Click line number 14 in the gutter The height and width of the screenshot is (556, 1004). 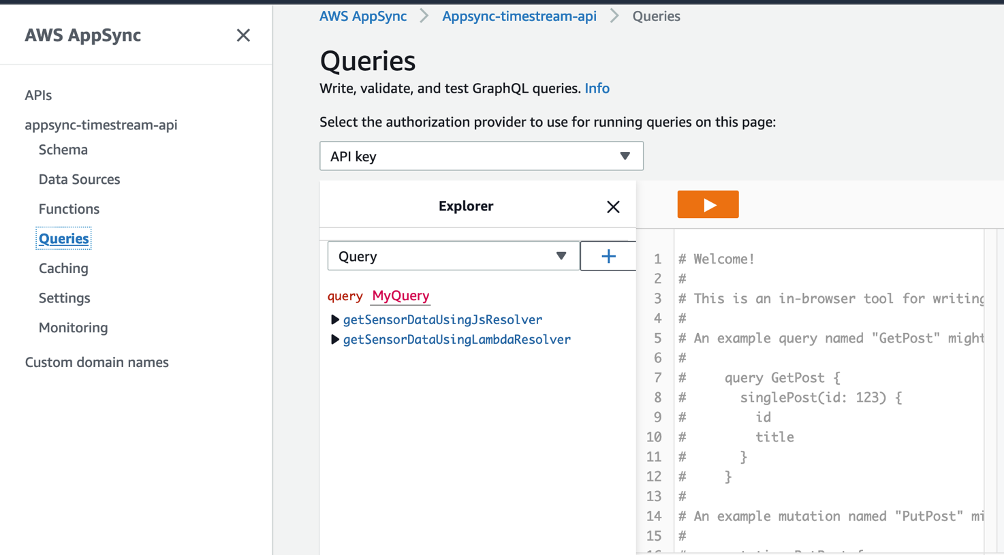(654, 516)
